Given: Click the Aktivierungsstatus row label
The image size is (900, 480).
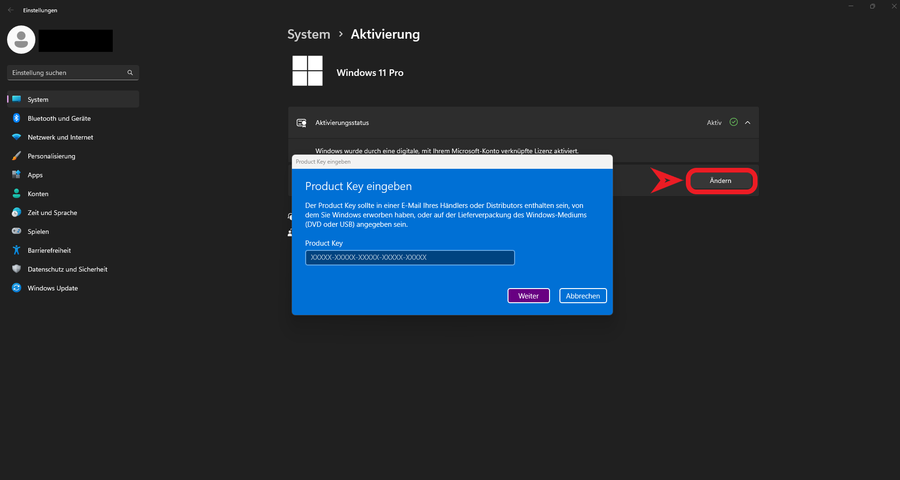Looking at the screenshot, I should [342, 123].
